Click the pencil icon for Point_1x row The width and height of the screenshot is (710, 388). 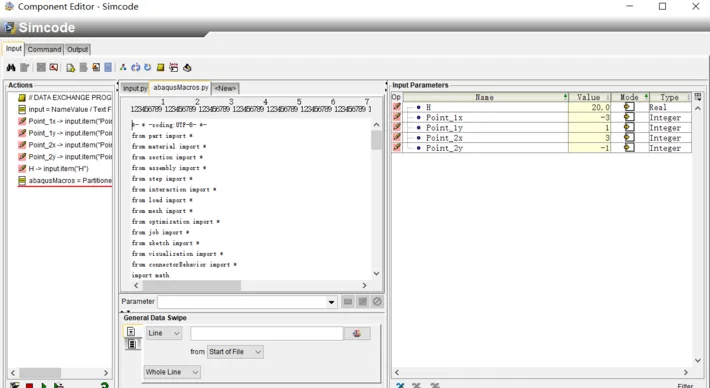point(397,117)
